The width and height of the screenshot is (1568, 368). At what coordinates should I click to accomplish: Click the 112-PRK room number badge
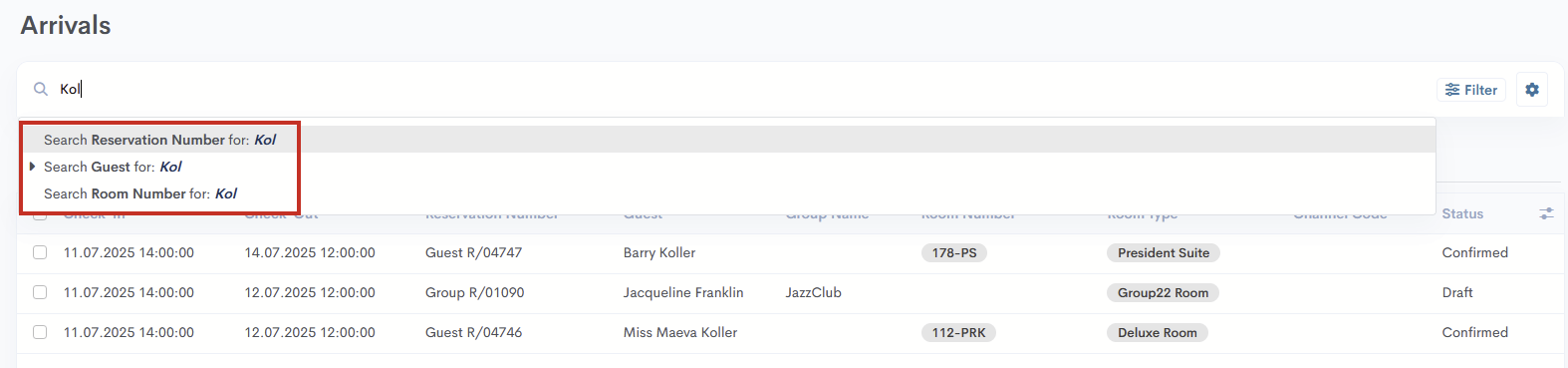tap(958, 332)
